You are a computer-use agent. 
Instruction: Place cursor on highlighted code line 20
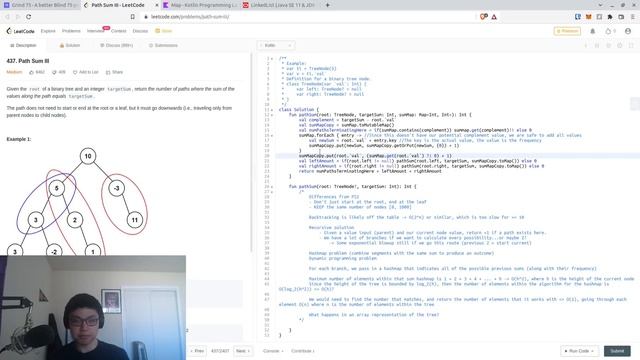(x=457, y=156)
